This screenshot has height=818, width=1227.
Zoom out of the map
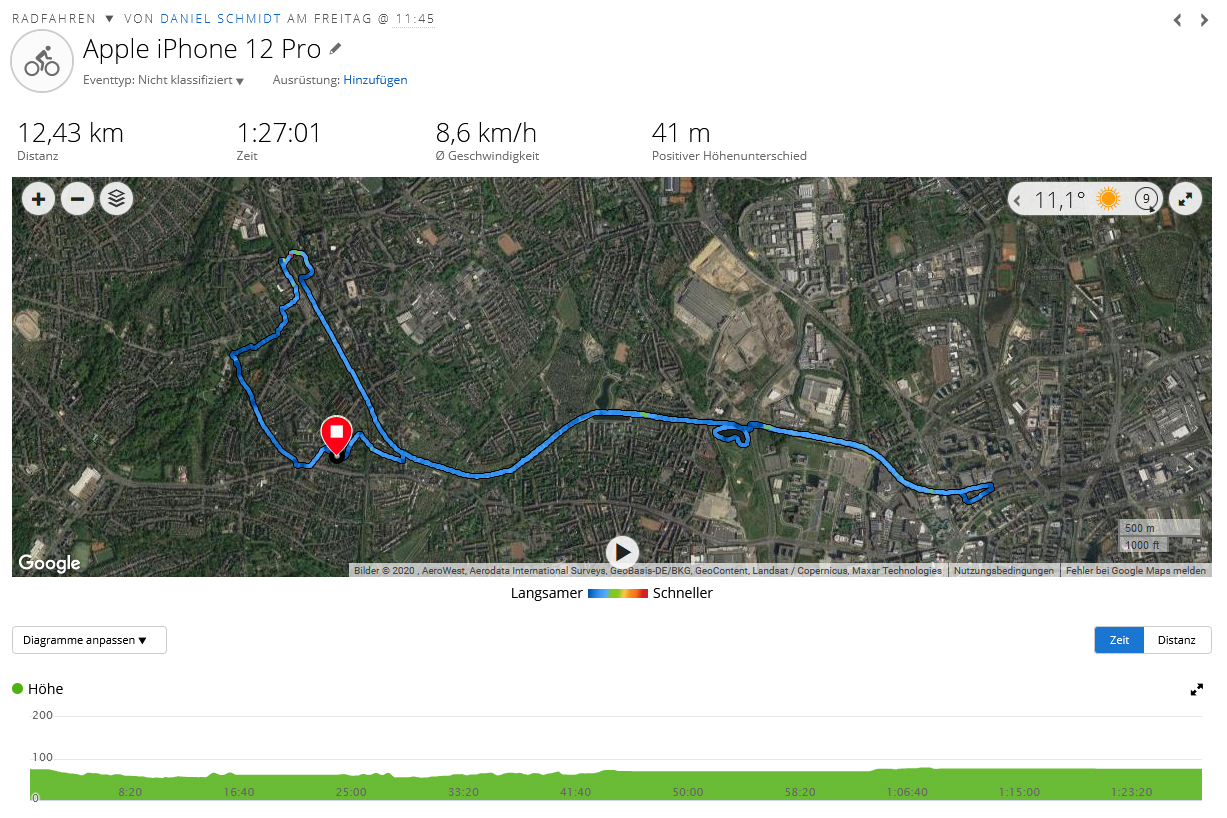click(x=77, y=199)
